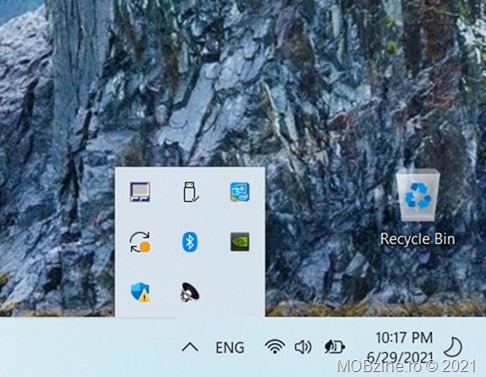Click Safely Remove Hardware USB icon
Screen dimensions: 486x377
click(190, 192)
